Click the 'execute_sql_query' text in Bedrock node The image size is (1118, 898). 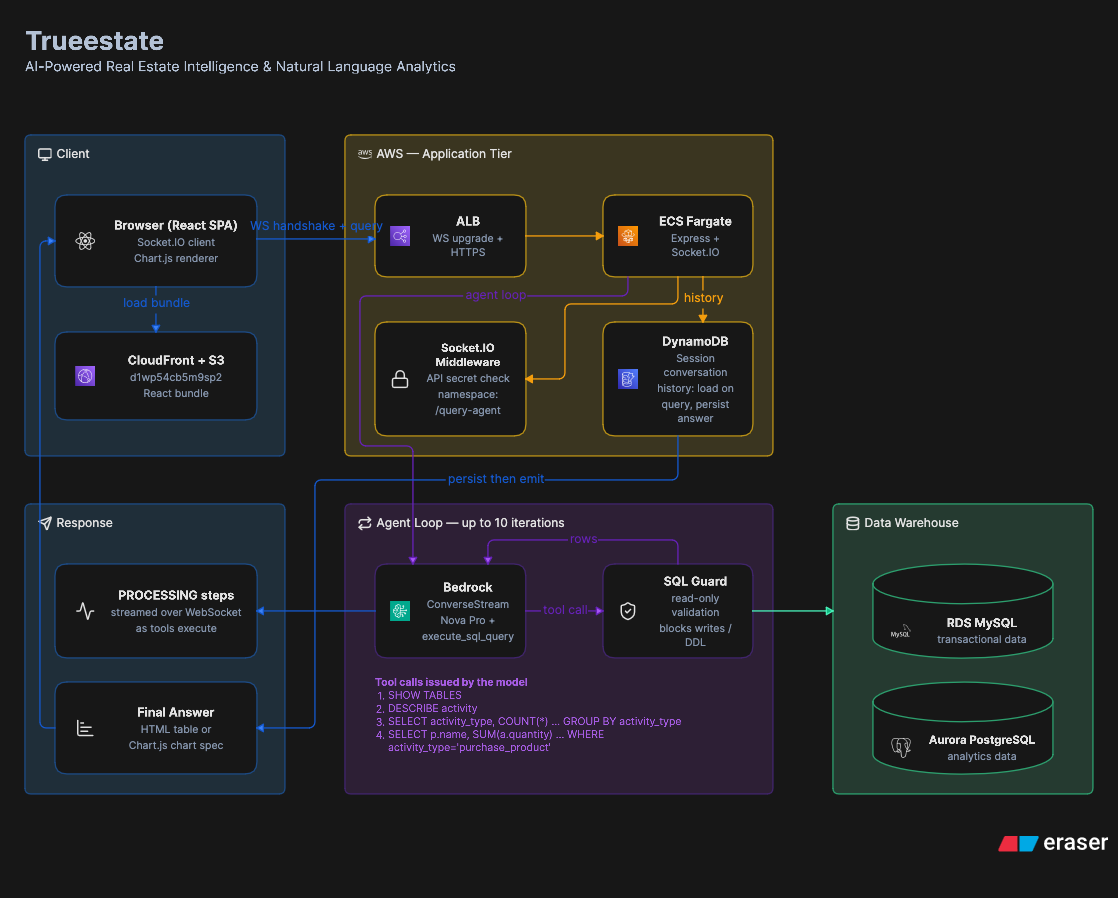468,636
